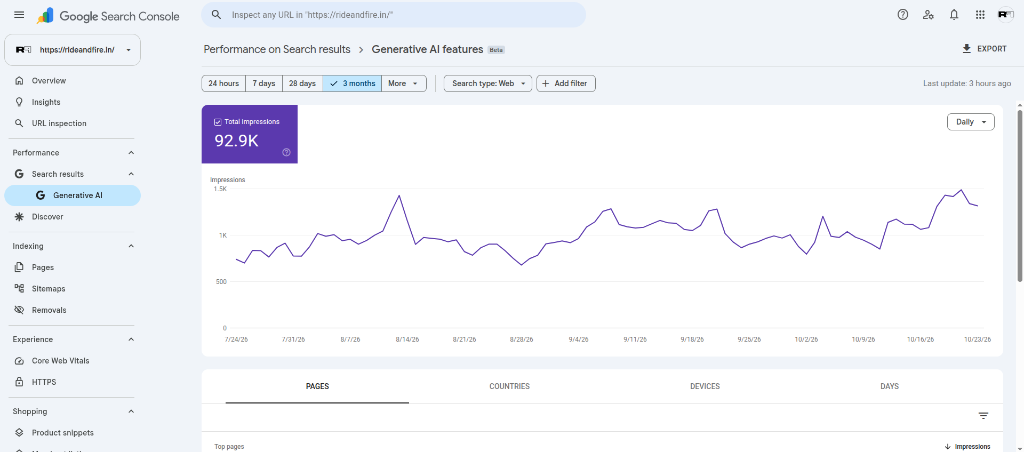
Task: Toggle the Total impressions checkbox
Action: coord(218,121)
